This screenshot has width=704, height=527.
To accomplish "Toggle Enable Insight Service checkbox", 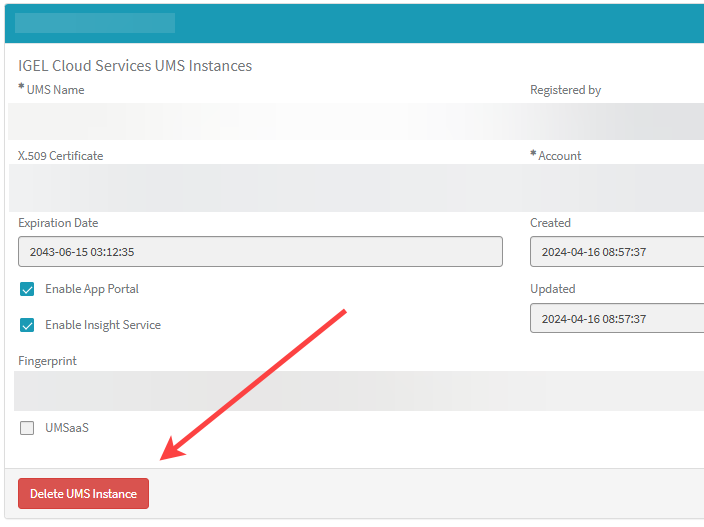I will tap(27, 325).
